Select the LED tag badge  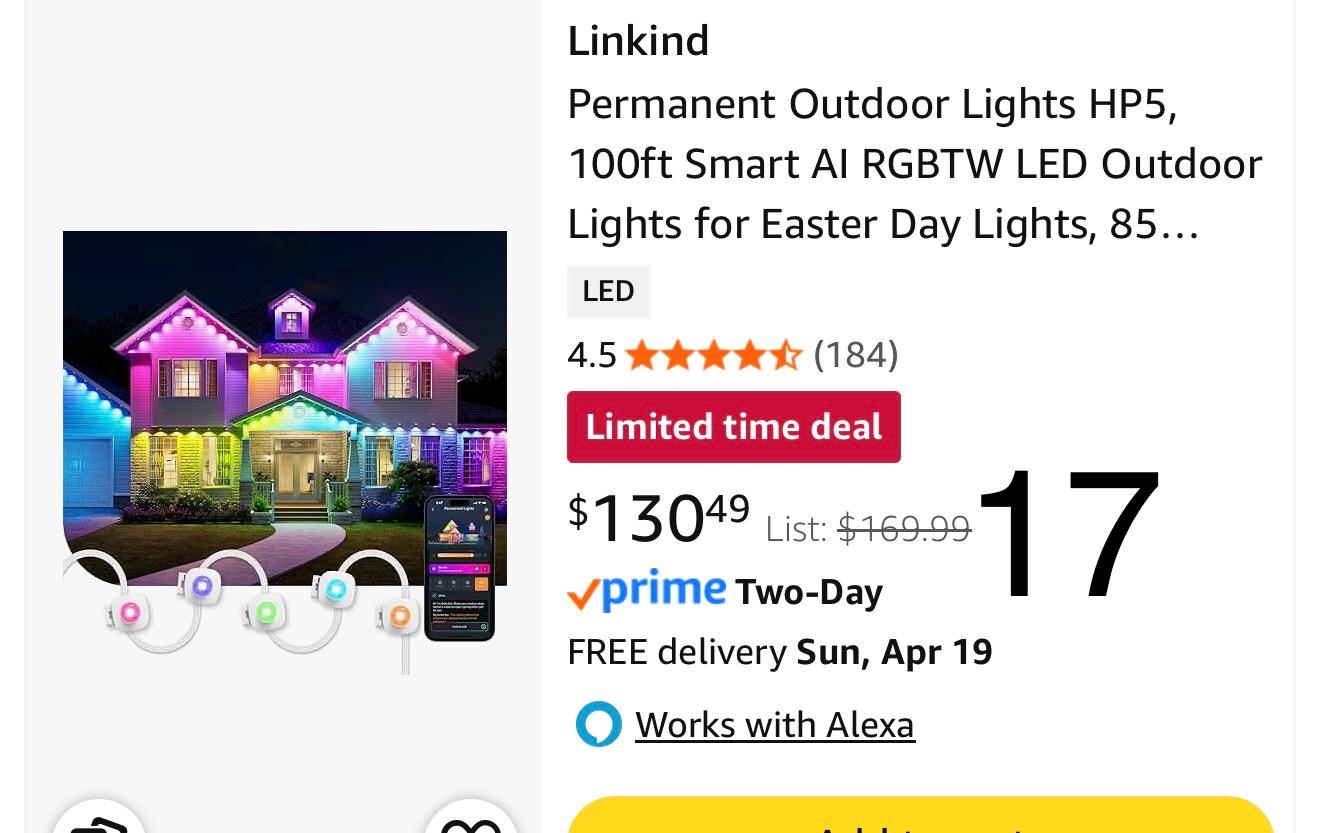608,291
